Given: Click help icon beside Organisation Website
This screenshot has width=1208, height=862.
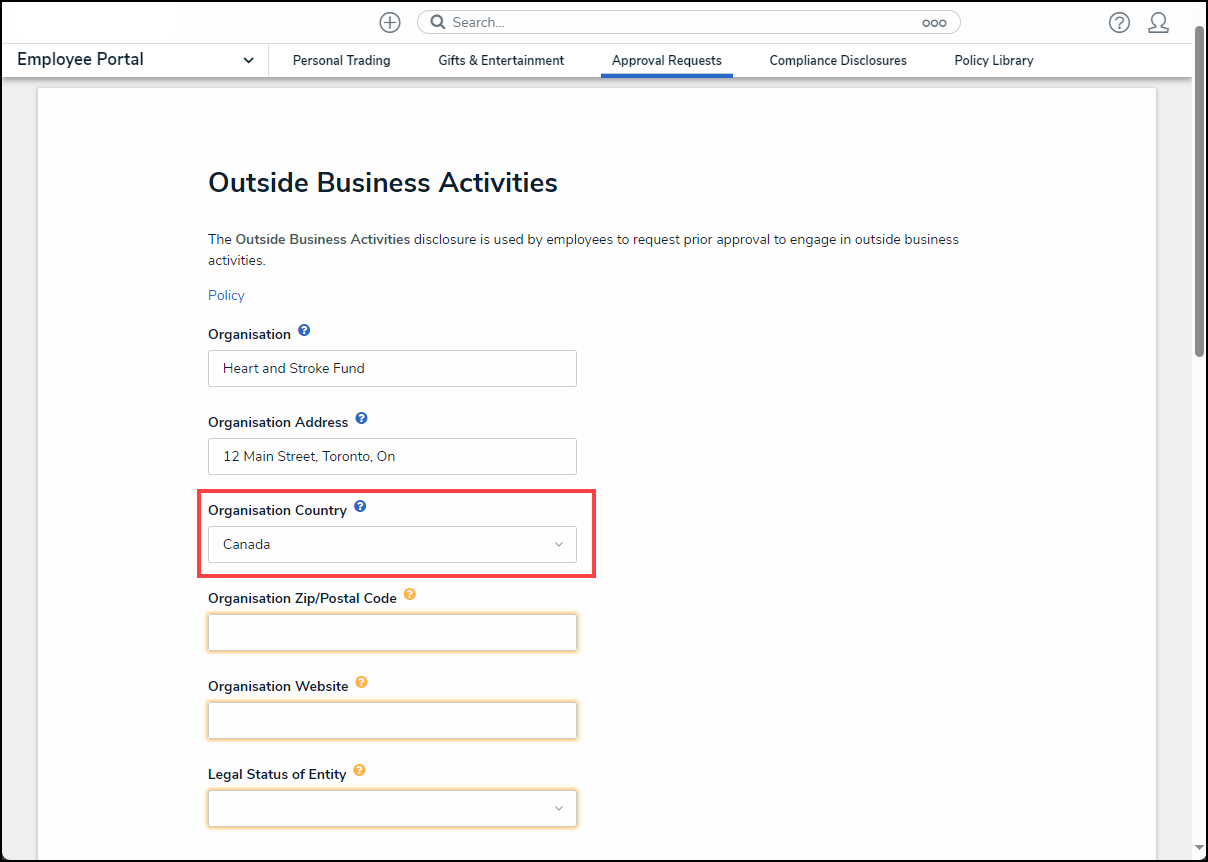Looking at the screenshot, I should 362,682.
